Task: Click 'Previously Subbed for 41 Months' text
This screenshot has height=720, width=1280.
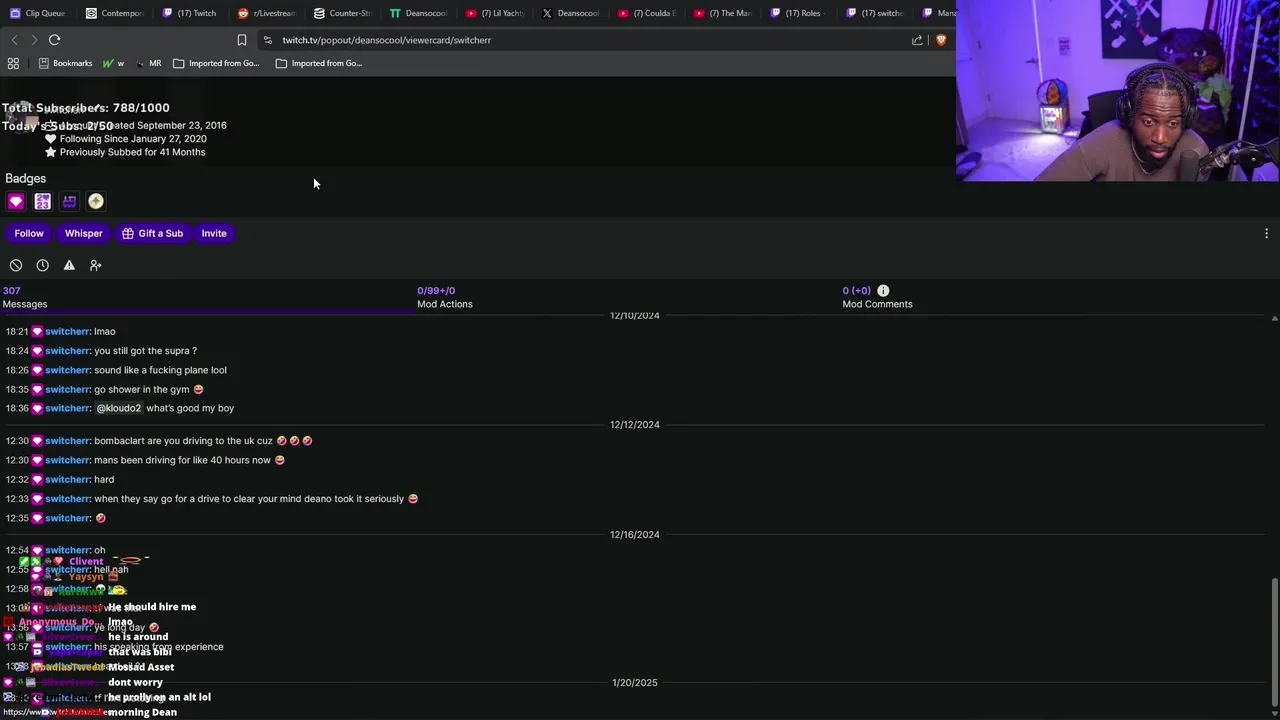Action: point(132,152)
